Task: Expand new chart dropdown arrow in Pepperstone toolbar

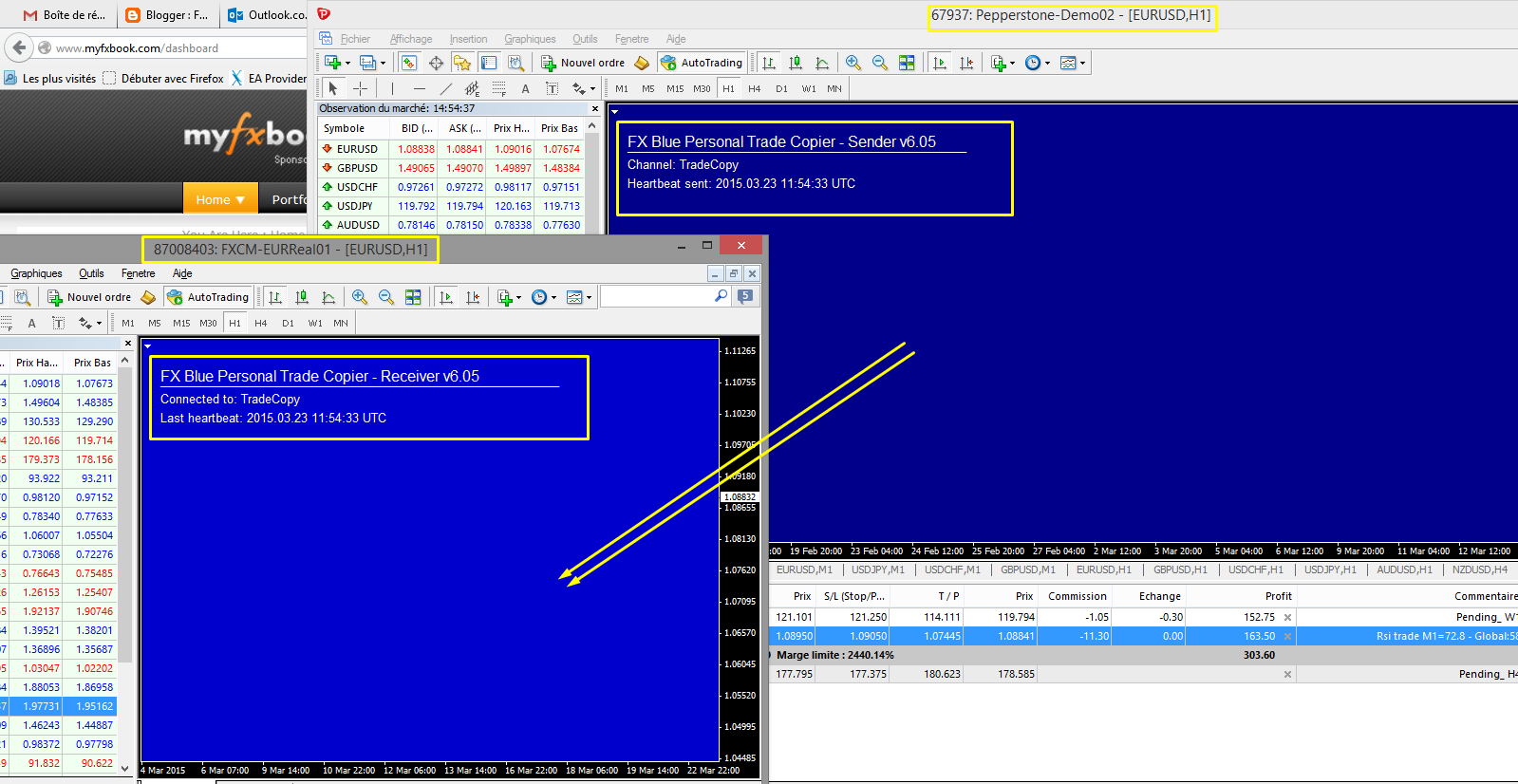Action: click(347, 64)
